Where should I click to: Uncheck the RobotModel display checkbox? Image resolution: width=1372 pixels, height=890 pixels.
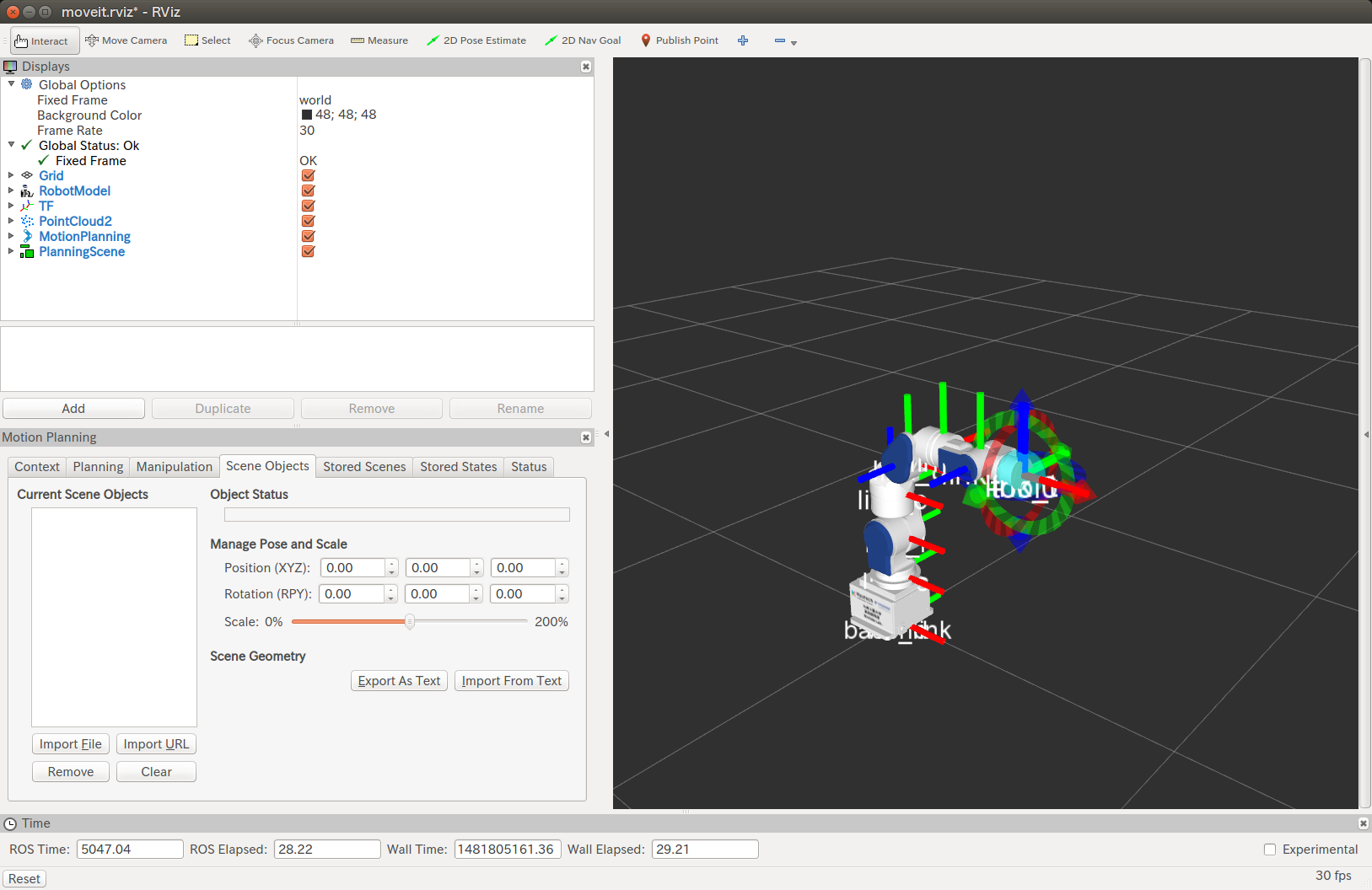coord(308,190)
